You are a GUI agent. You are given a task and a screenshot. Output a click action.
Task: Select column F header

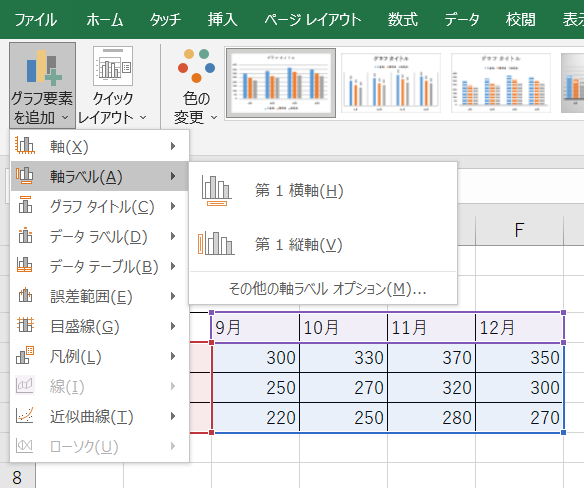pyautogui.click(x=520, y=230)
